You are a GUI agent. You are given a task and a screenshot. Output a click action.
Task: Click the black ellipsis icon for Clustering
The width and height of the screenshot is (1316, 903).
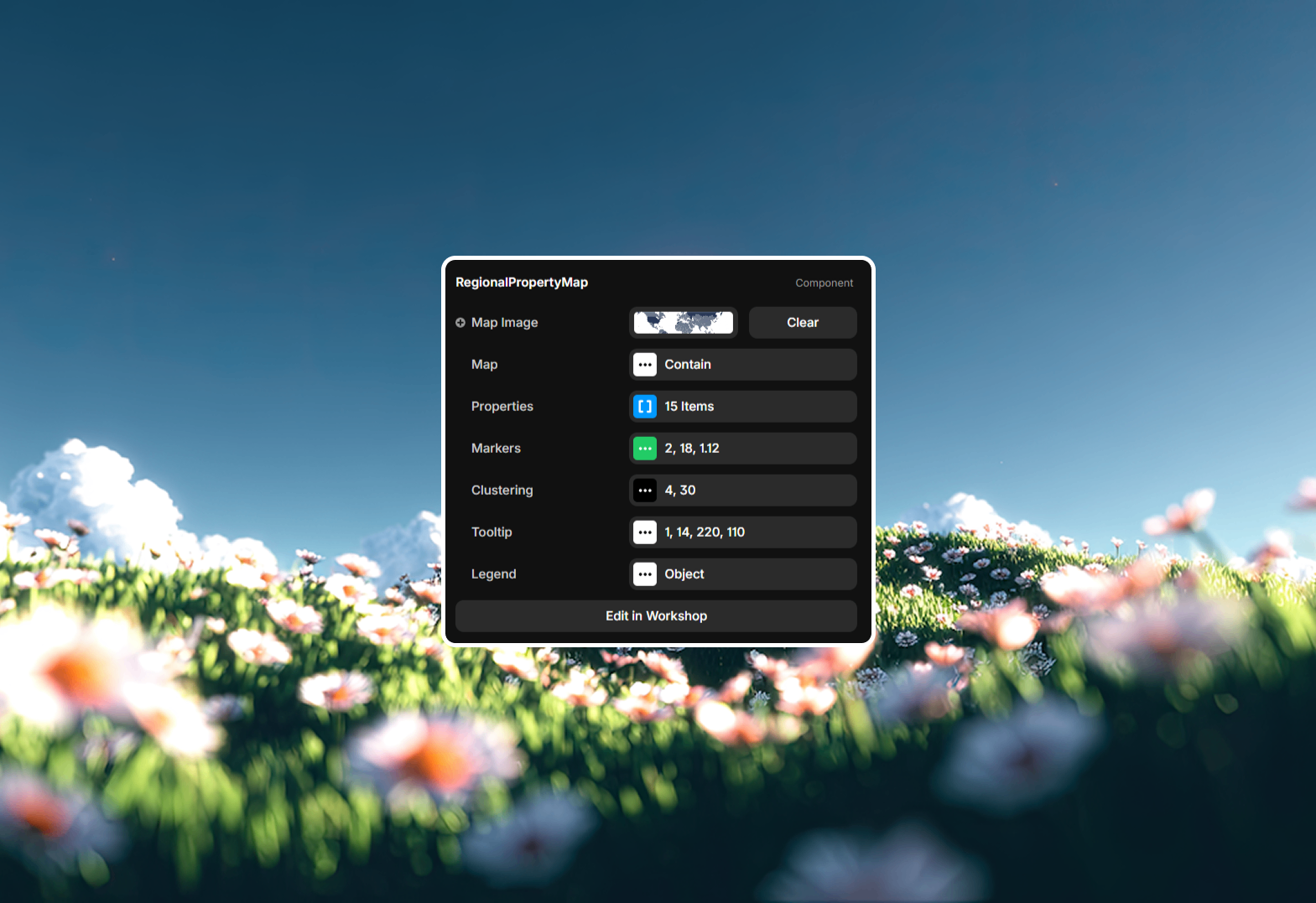coord(644,490)
